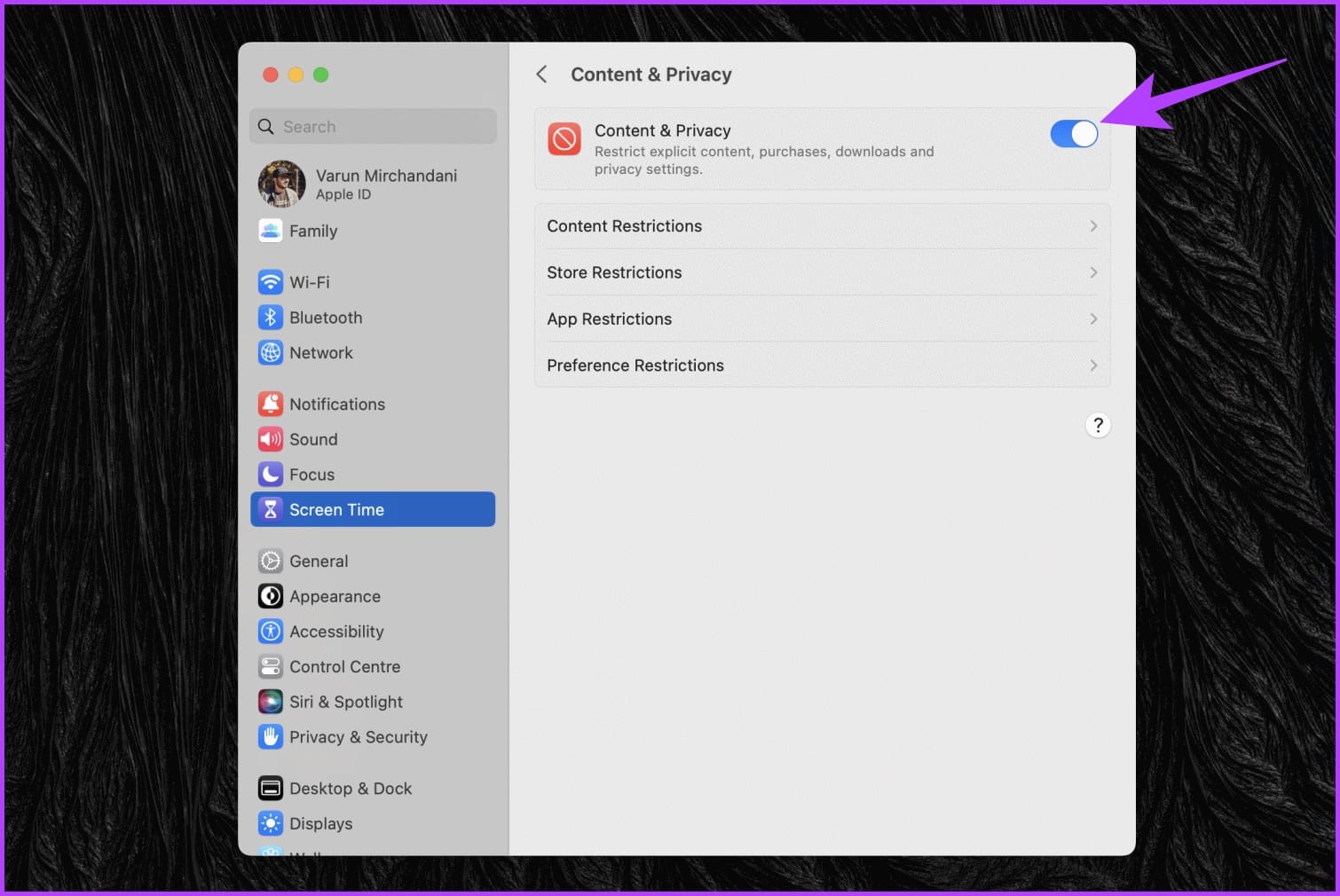Expand Store Restrictions options
Screen dimensions: 1340x896
[822, 272]
